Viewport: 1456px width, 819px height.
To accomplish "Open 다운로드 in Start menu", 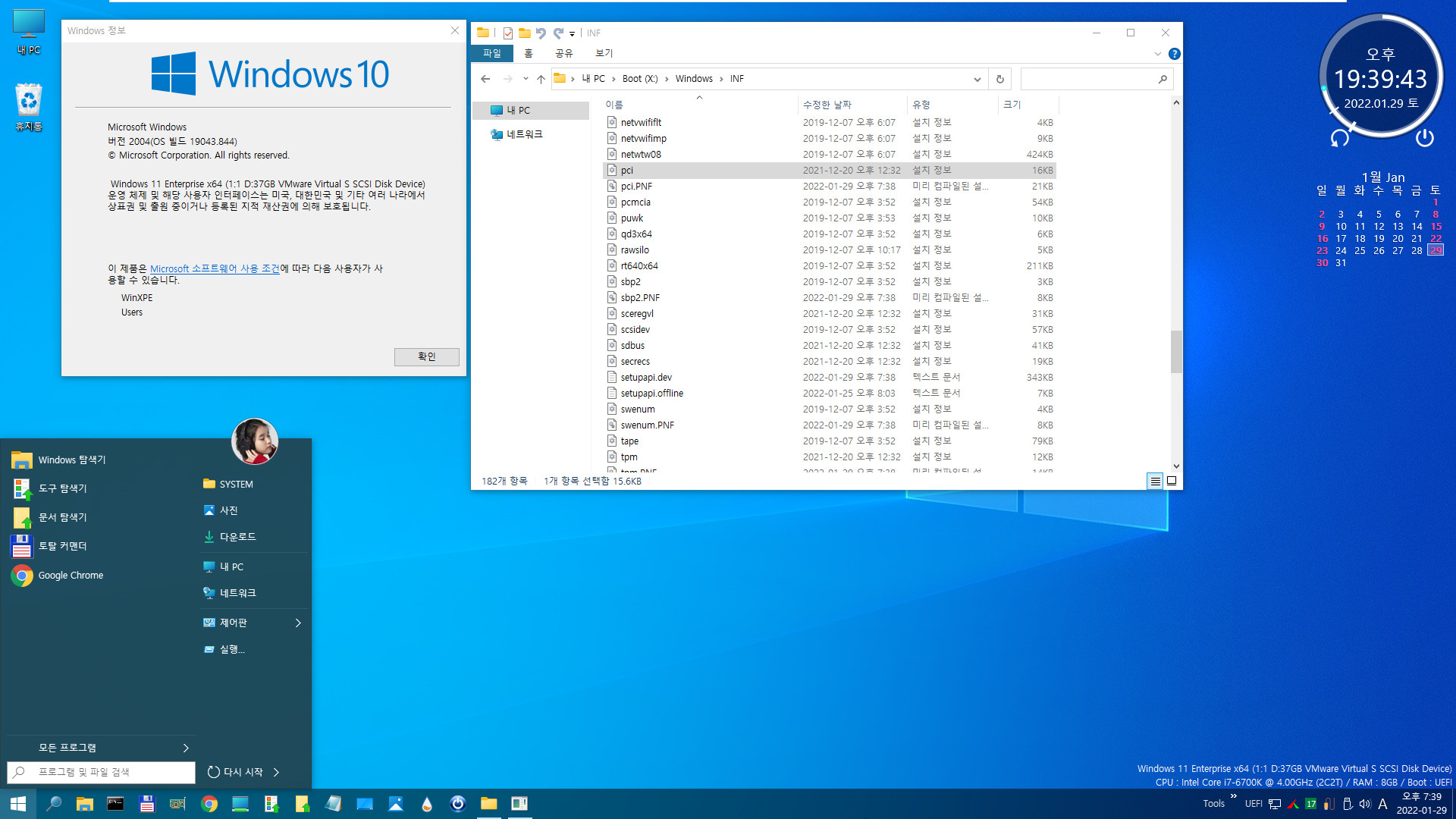I will click(231, 537).
